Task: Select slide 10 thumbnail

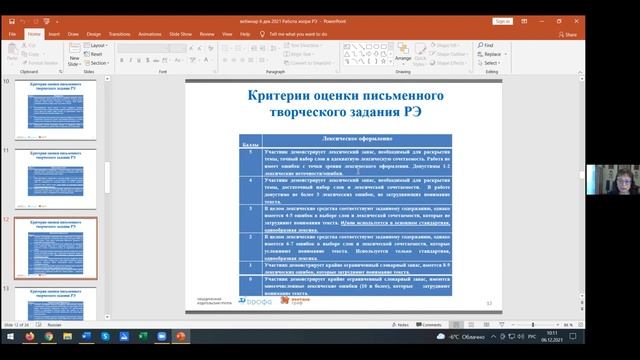Action: tap(56, 110)
